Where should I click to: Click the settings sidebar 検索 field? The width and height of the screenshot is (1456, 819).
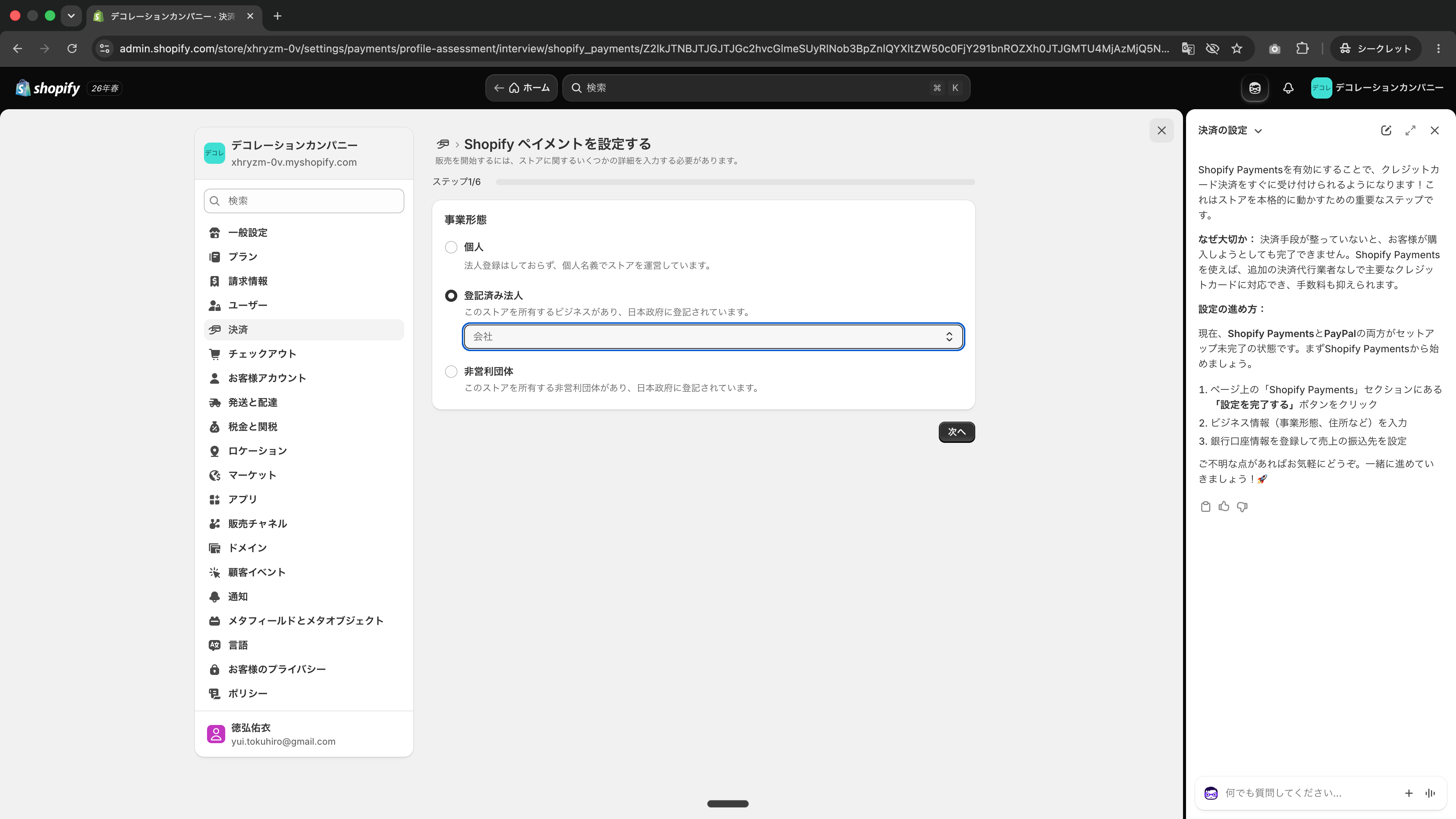coord(304,201)
